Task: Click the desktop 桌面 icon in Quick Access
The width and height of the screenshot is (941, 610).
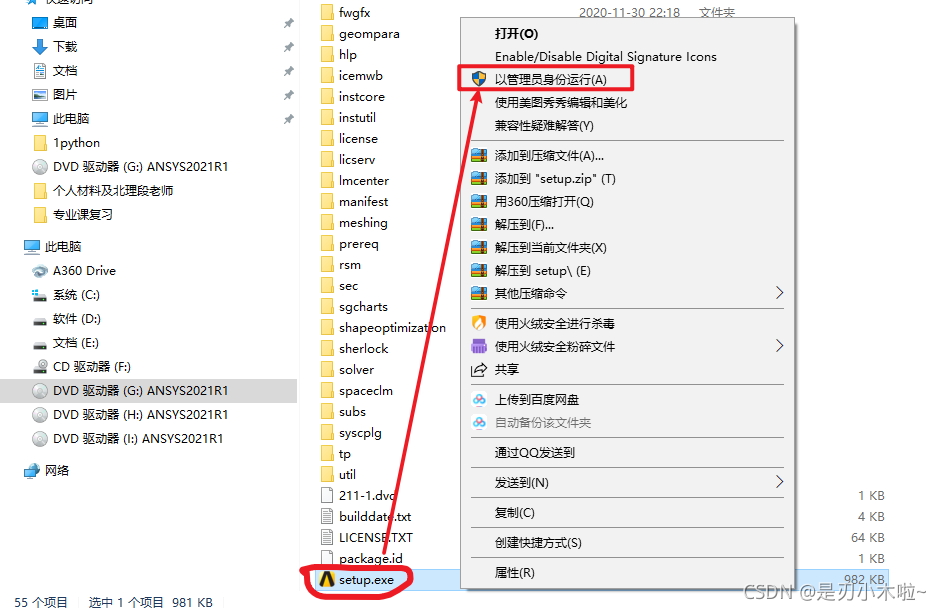Action: click(40, 23)
